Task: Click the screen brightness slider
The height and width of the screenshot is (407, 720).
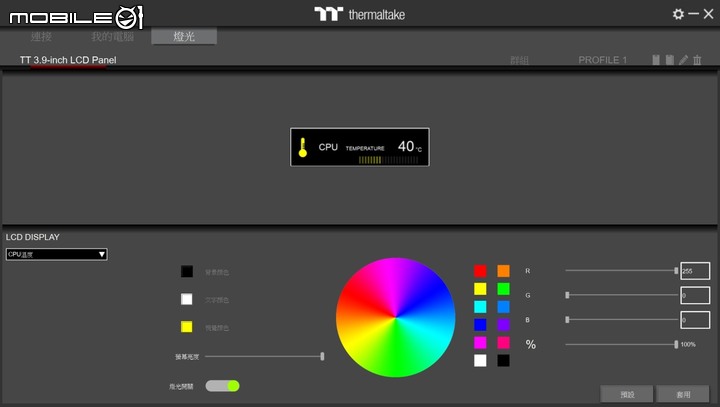Action: coord(264,356)
